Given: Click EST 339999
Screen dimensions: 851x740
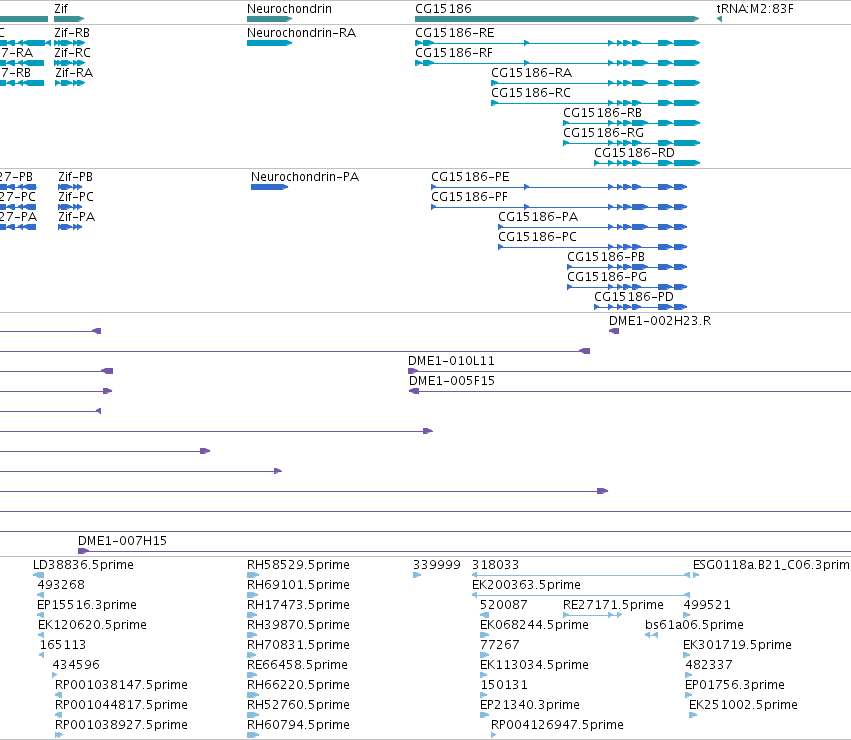Looking at the screenshot, I should coord(436,565).
